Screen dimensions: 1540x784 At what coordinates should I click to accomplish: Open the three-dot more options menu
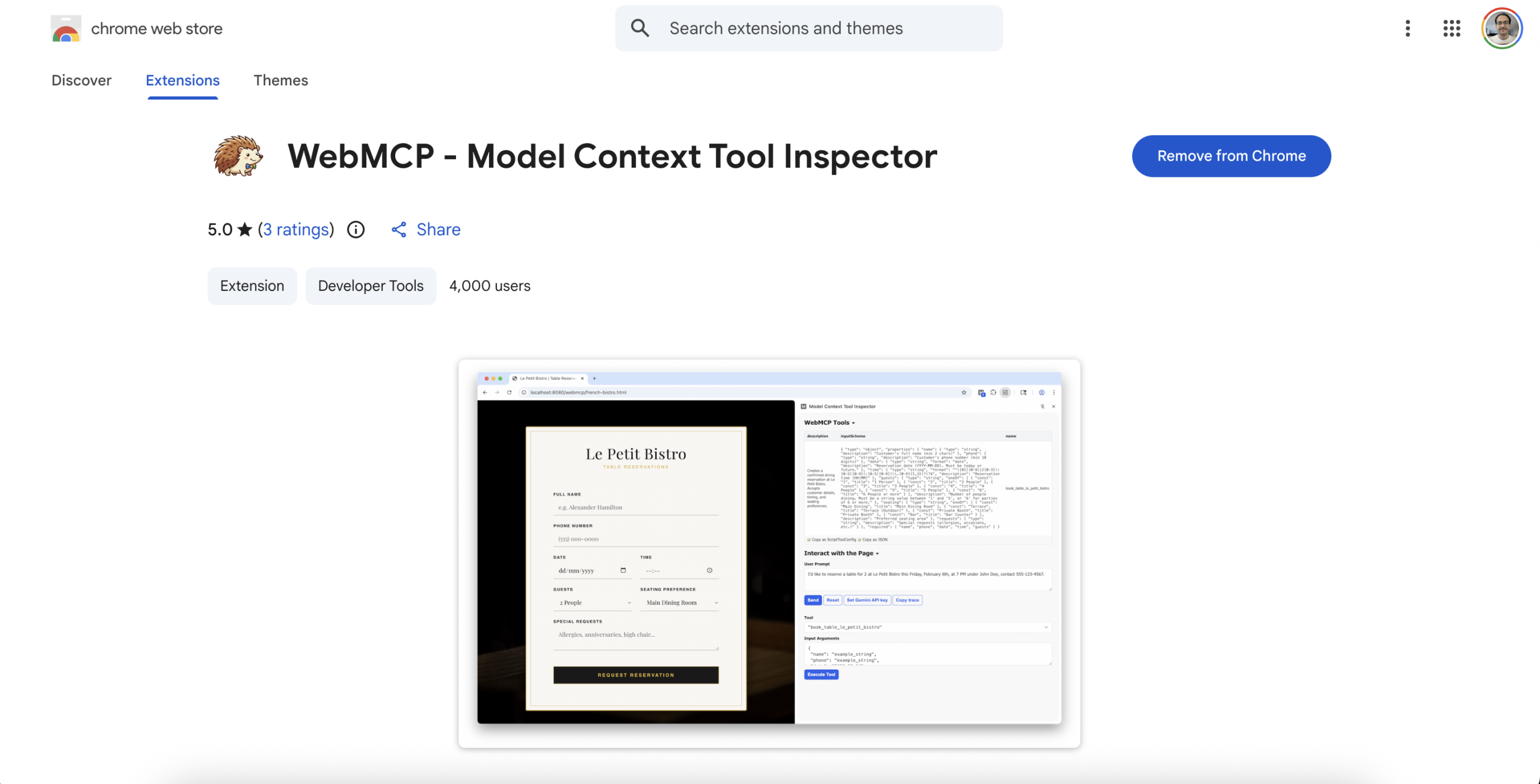tap(1407, 28)
